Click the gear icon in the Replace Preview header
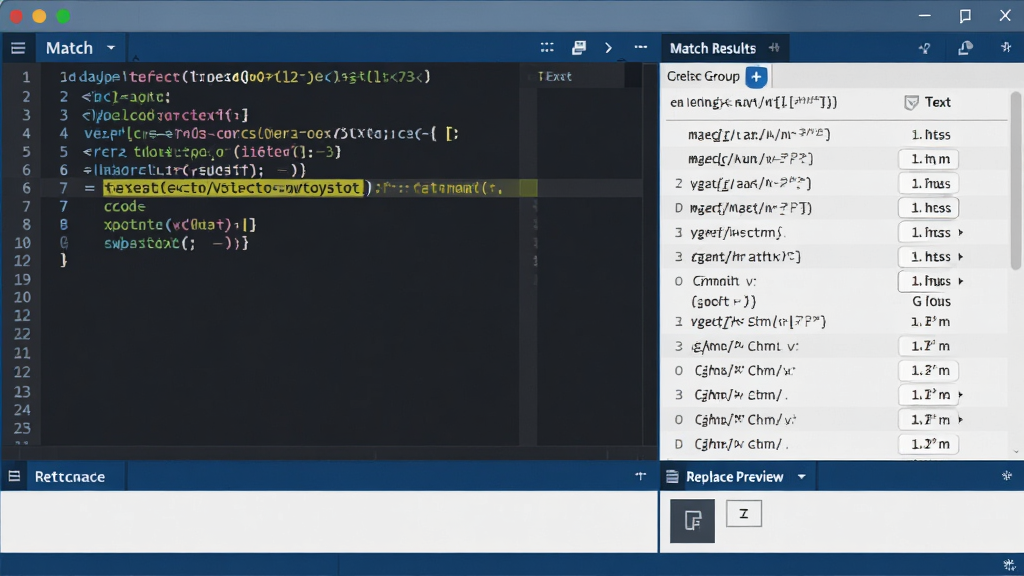 pyautogui.click(x=1007, y=476)
